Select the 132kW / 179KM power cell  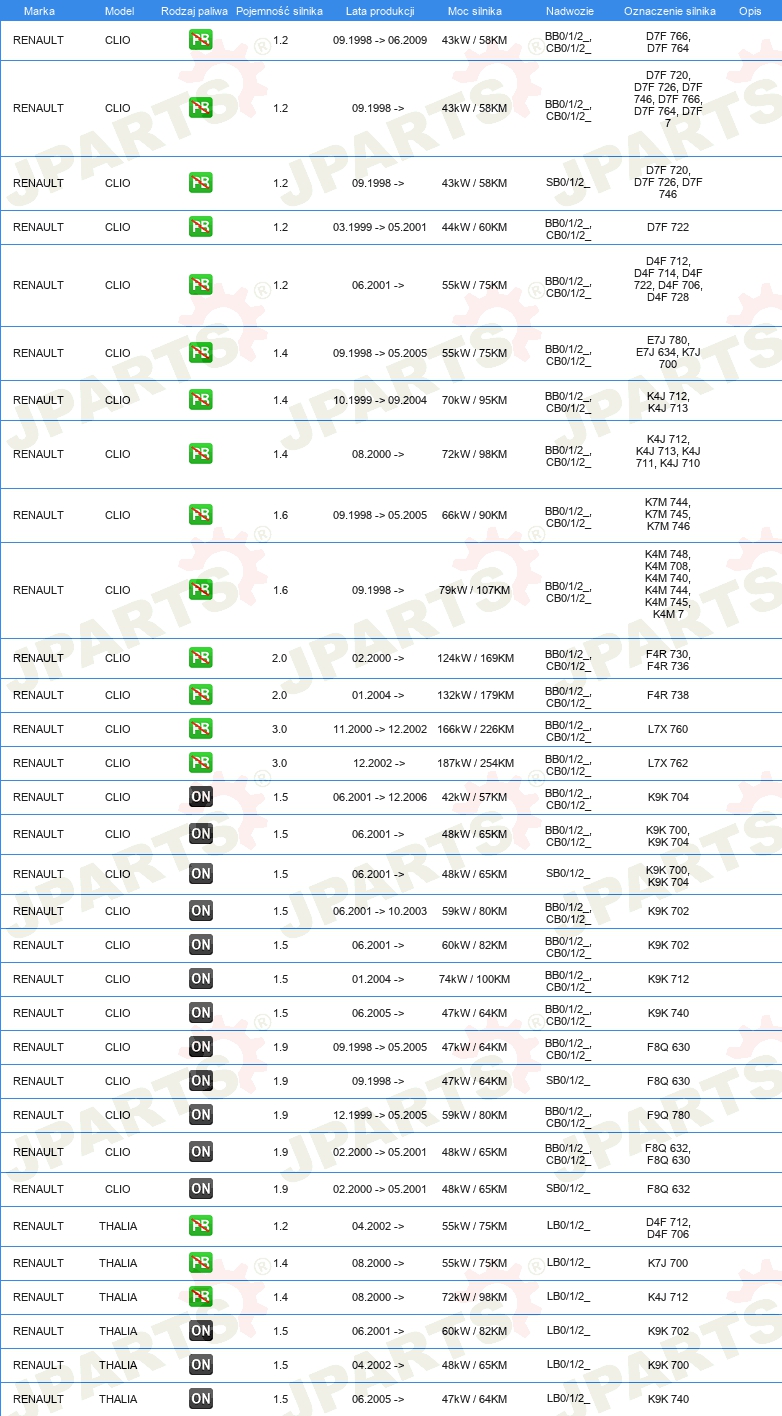pyautogui.click(x=475, y=695)
